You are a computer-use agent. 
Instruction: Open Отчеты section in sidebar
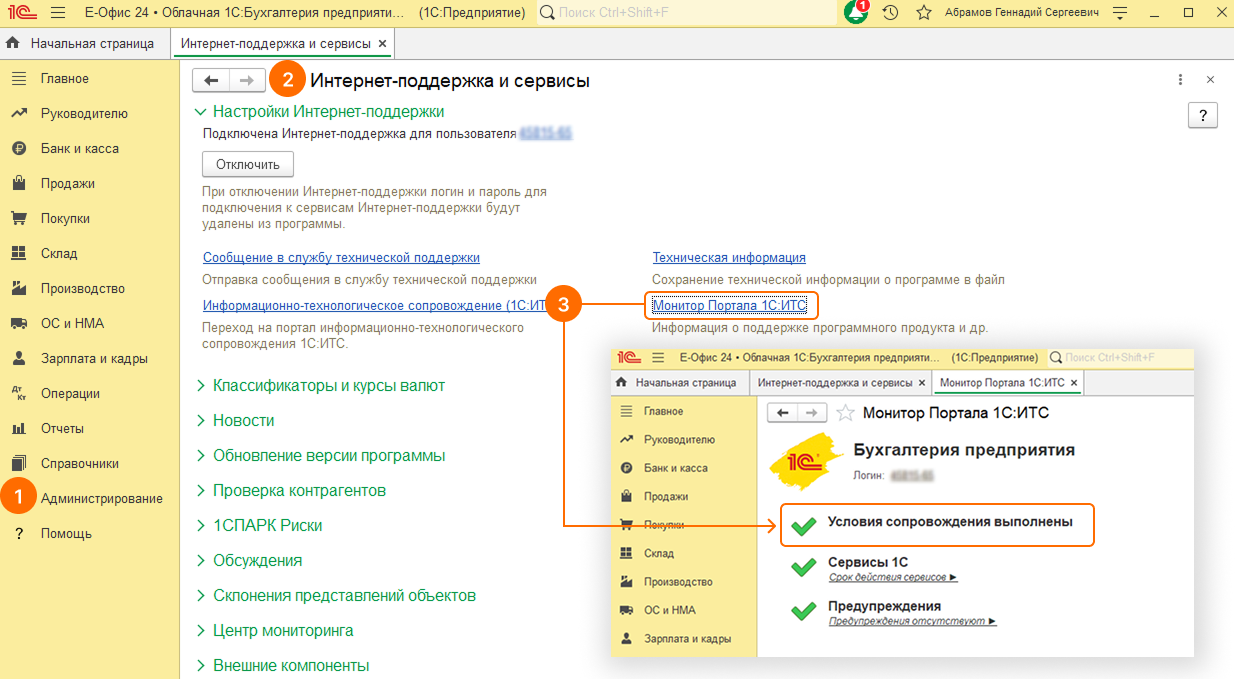click(x=62, y=429)
